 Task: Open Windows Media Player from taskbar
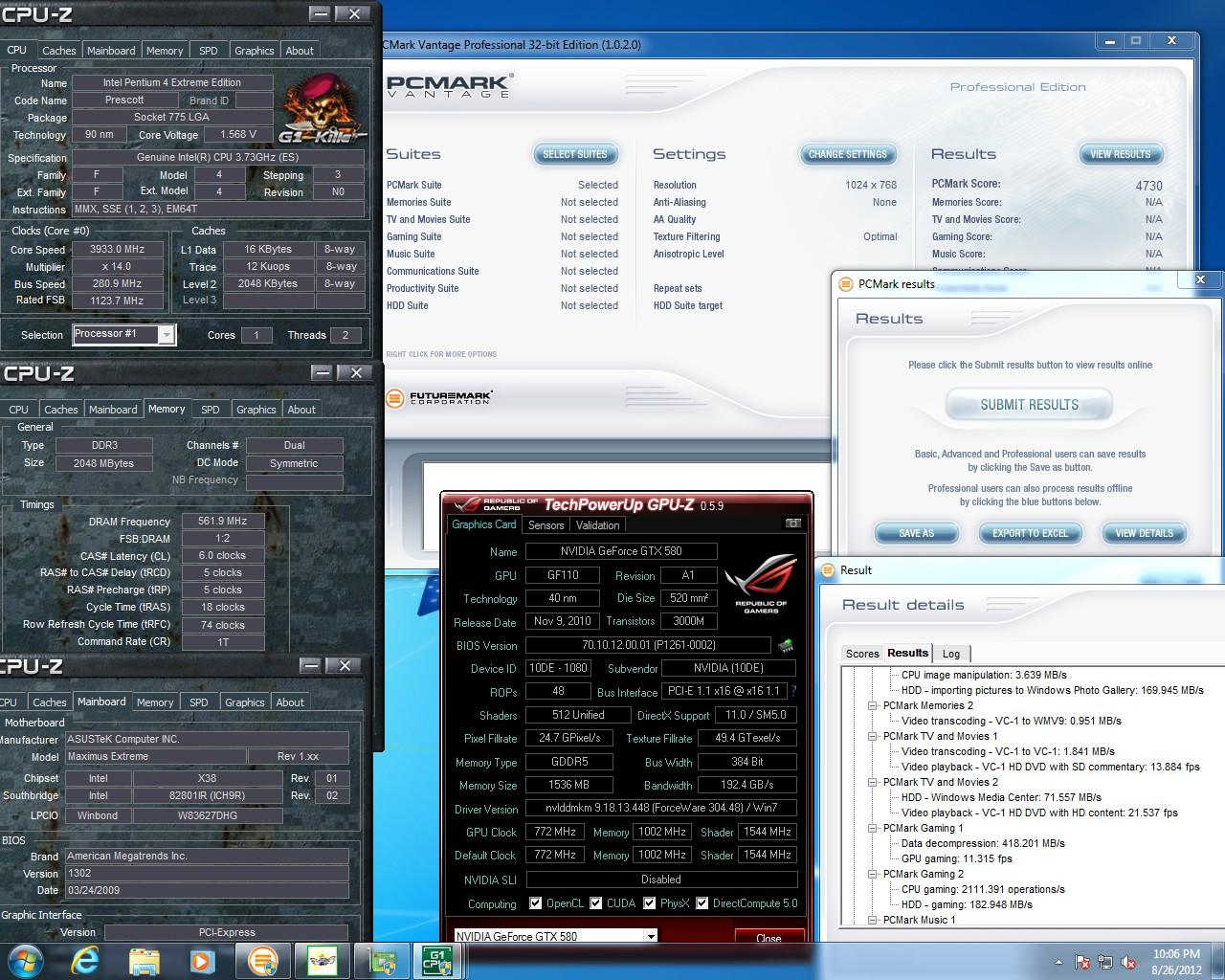[x=201, y=960]
